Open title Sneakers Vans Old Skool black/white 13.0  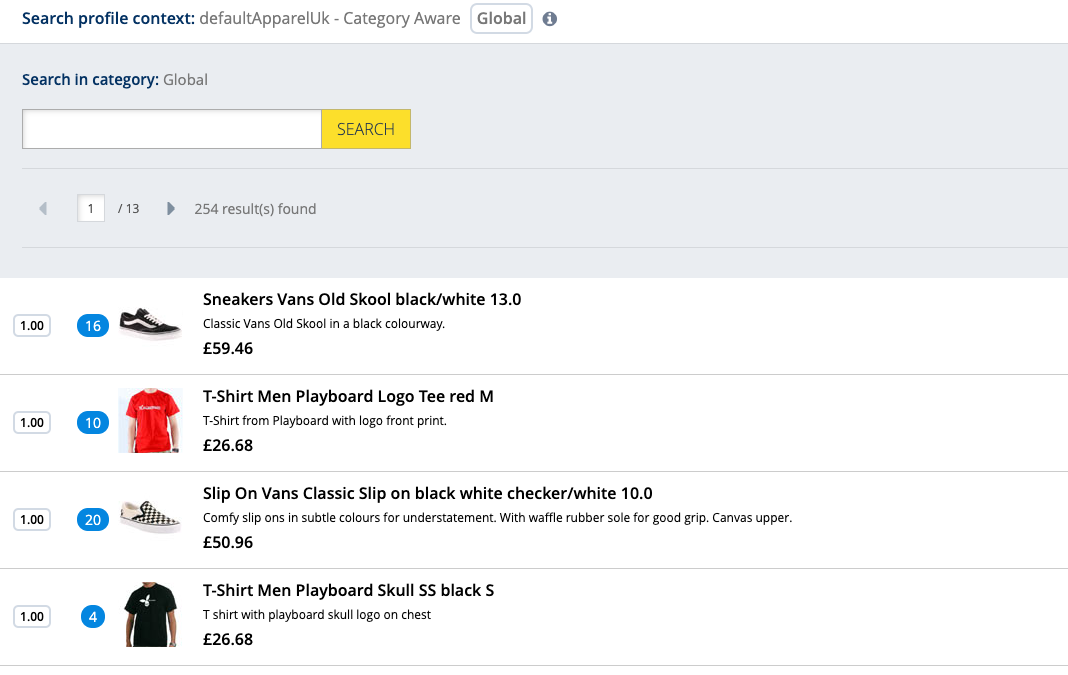pyautogui.click(x=362, y=299)
